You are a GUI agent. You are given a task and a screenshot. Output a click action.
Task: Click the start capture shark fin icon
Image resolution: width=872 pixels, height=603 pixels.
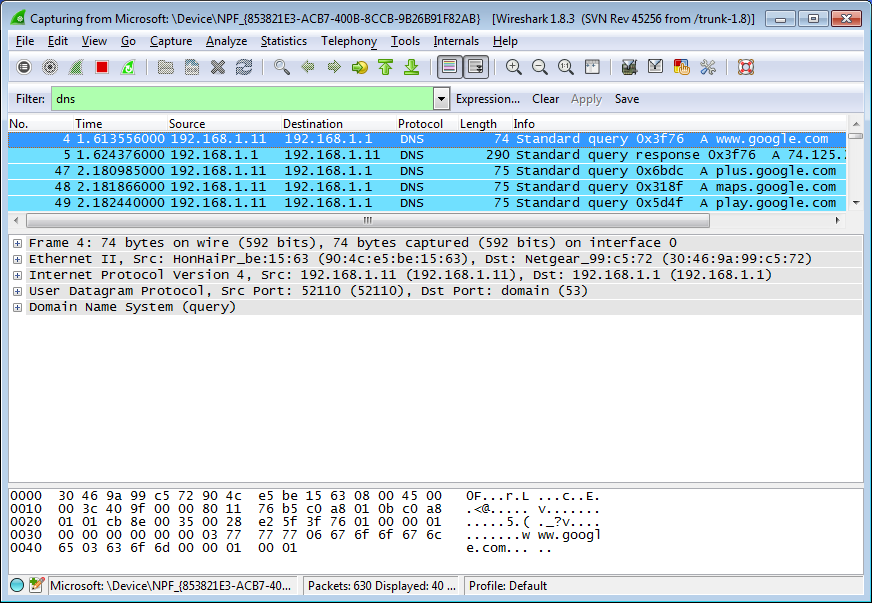tap(76, 67)
